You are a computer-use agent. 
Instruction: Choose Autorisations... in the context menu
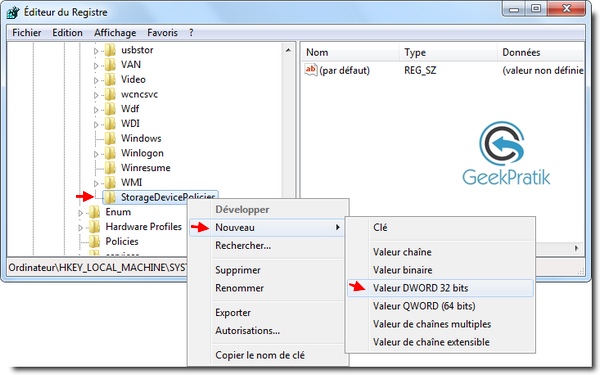266,330
